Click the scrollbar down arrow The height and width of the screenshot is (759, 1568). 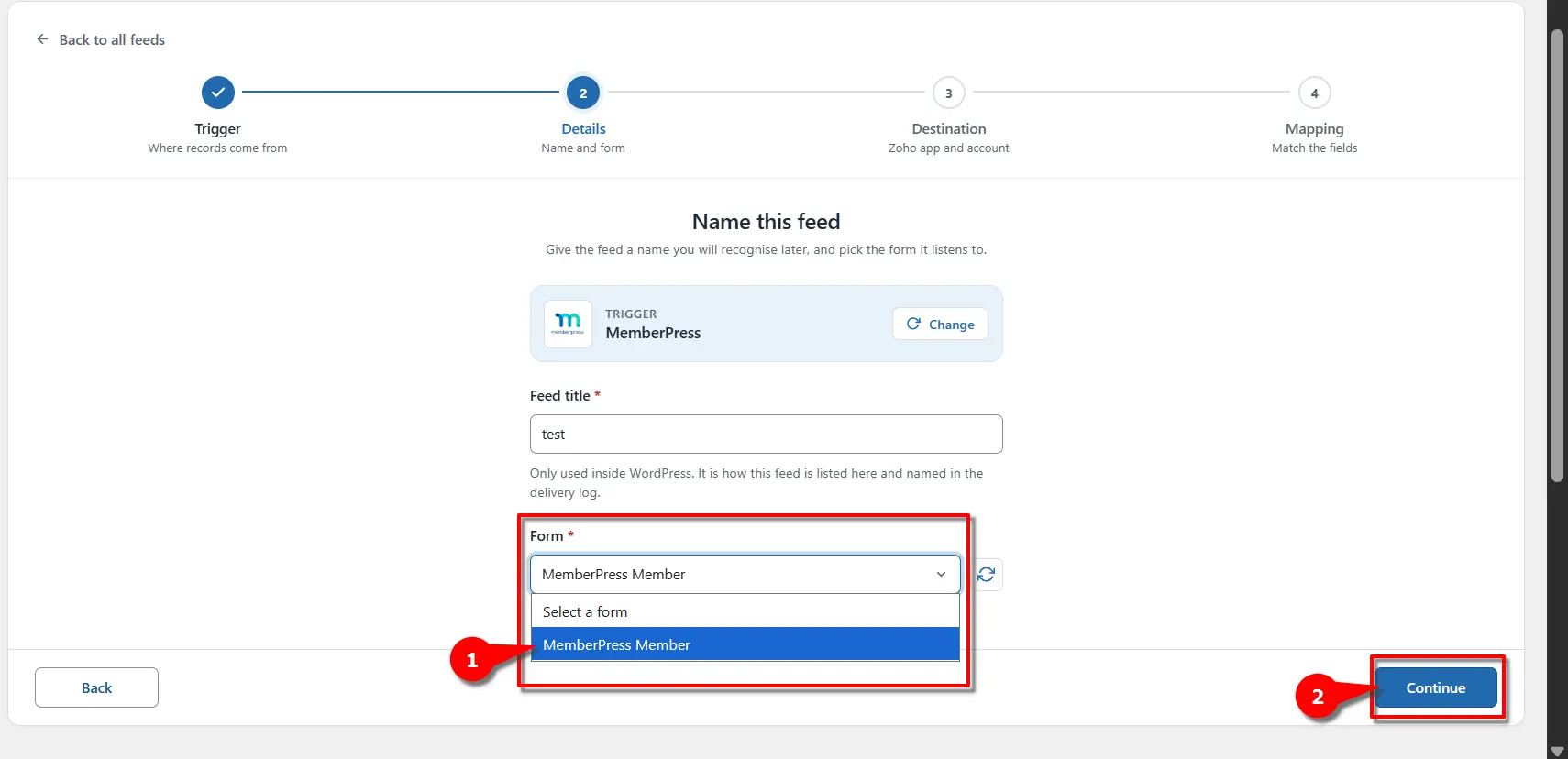pos(1557,751)
